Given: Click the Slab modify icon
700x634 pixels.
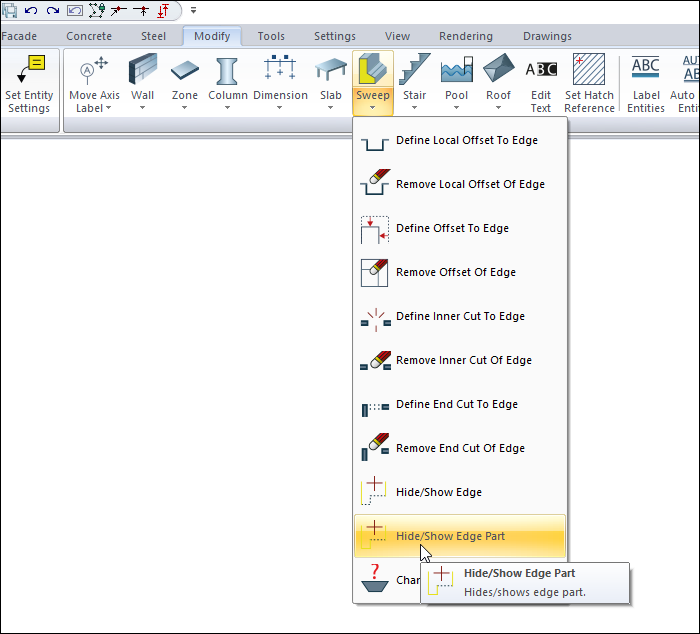Looking at the screenshot, I should [330, 70].
